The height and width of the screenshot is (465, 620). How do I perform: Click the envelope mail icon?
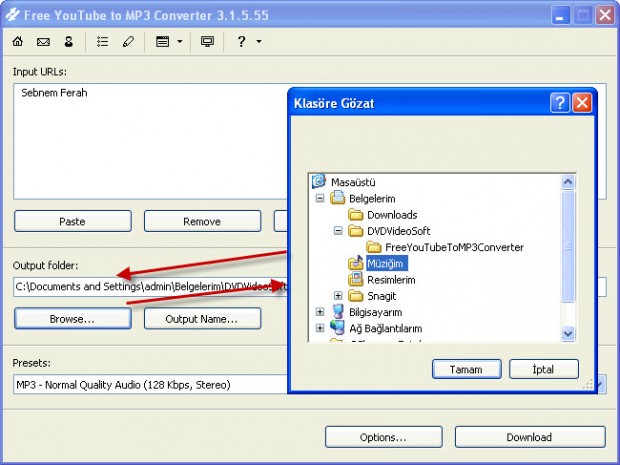(43, 42)
